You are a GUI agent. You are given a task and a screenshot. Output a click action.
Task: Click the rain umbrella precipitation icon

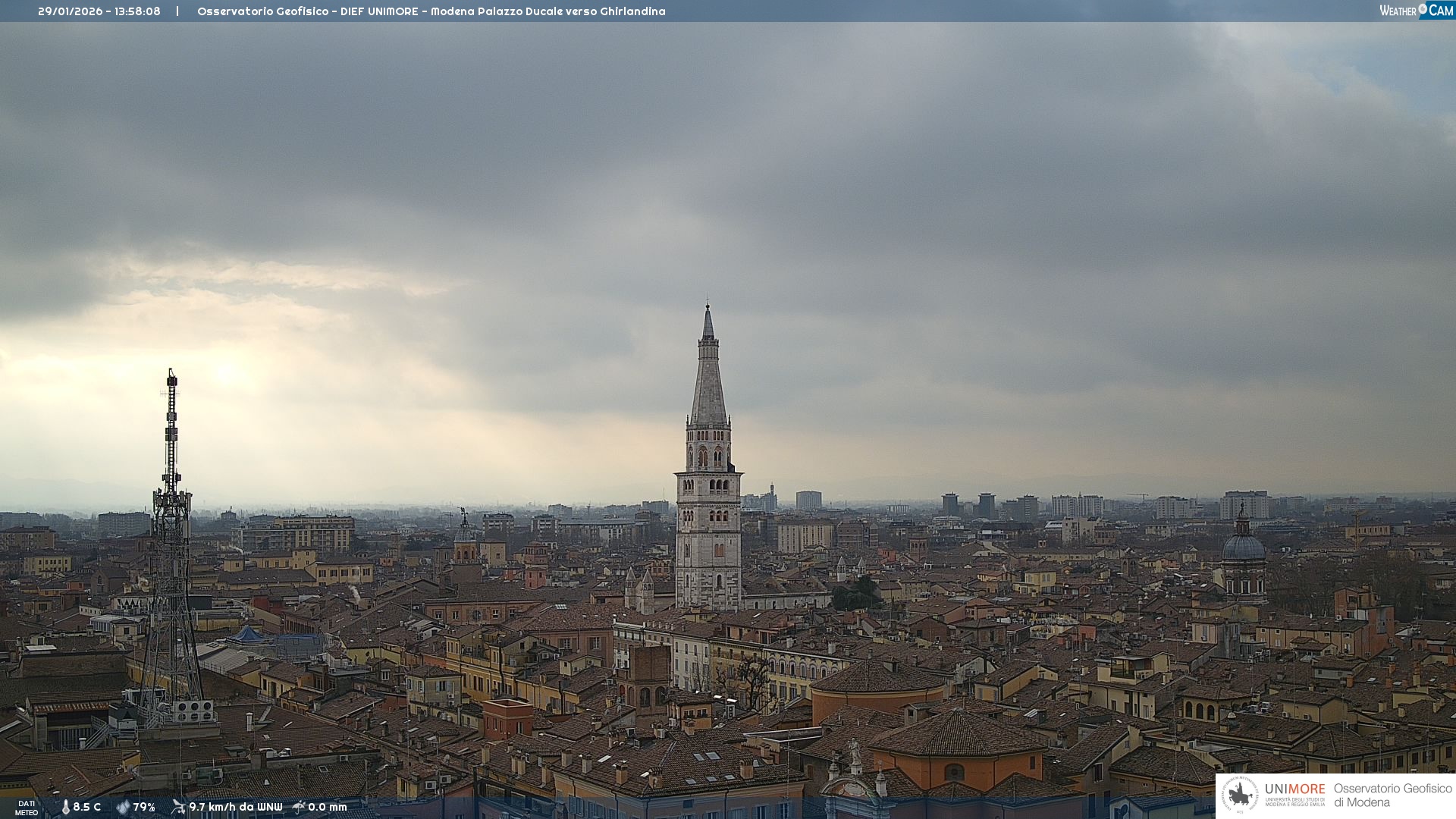click(299, 807)
